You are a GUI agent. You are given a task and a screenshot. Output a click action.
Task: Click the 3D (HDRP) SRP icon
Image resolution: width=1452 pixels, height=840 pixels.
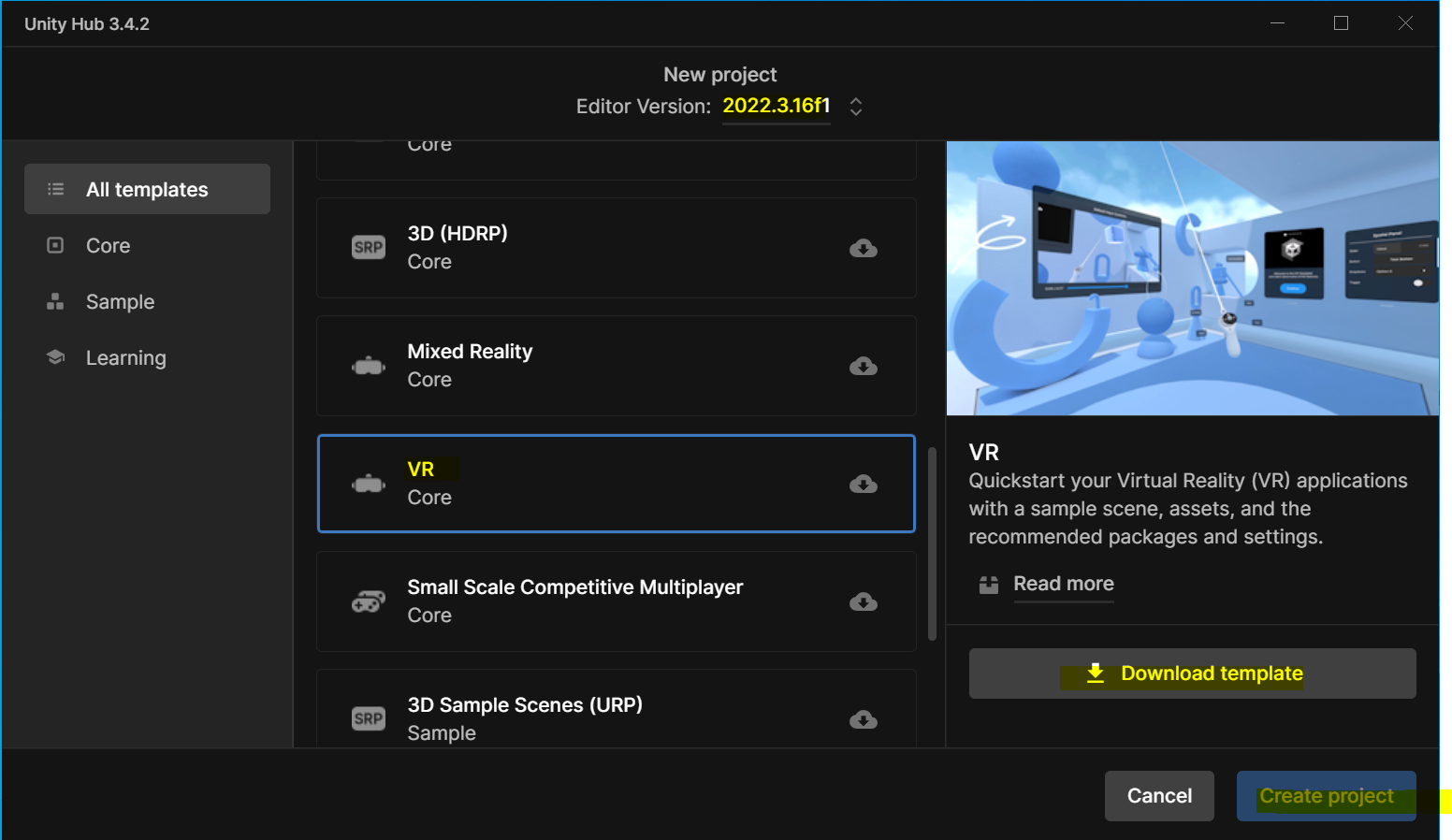(x=369, y=248)
